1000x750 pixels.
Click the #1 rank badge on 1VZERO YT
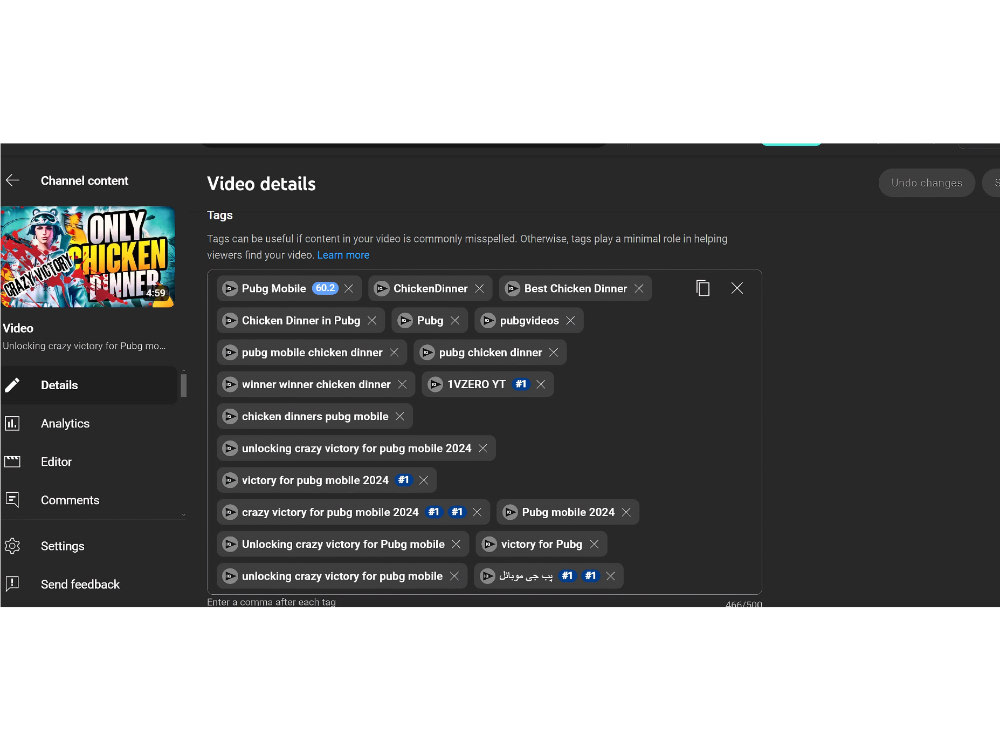pyautogui.click(x=521, y=384)
